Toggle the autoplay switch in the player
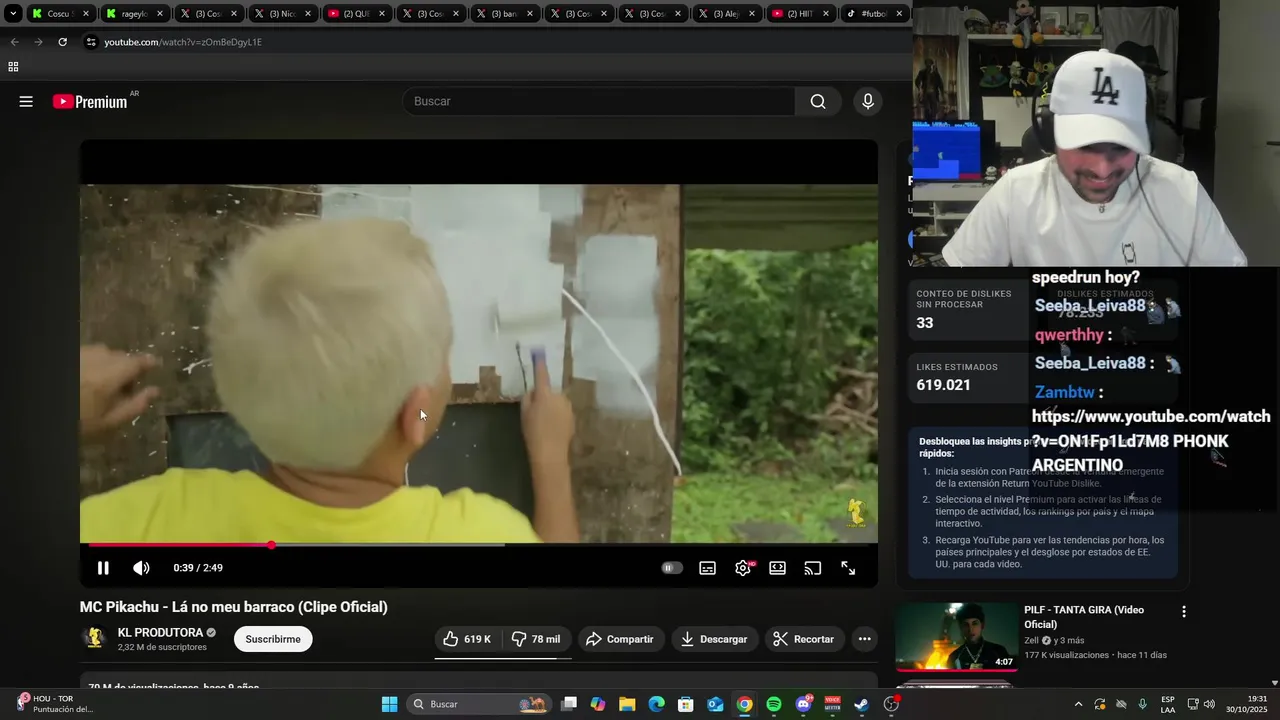 (x=672, y=568)
